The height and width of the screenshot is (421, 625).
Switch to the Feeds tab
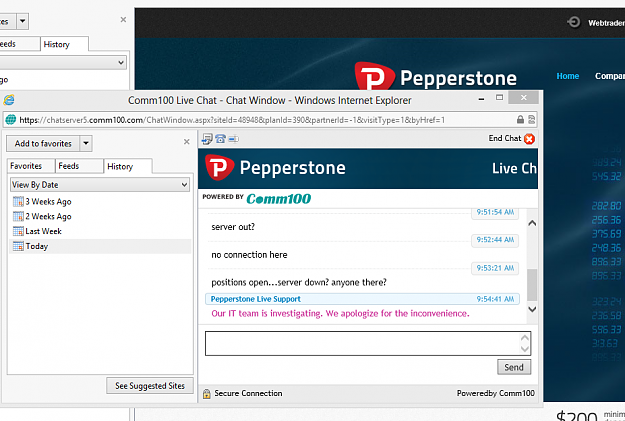(79, 166)
